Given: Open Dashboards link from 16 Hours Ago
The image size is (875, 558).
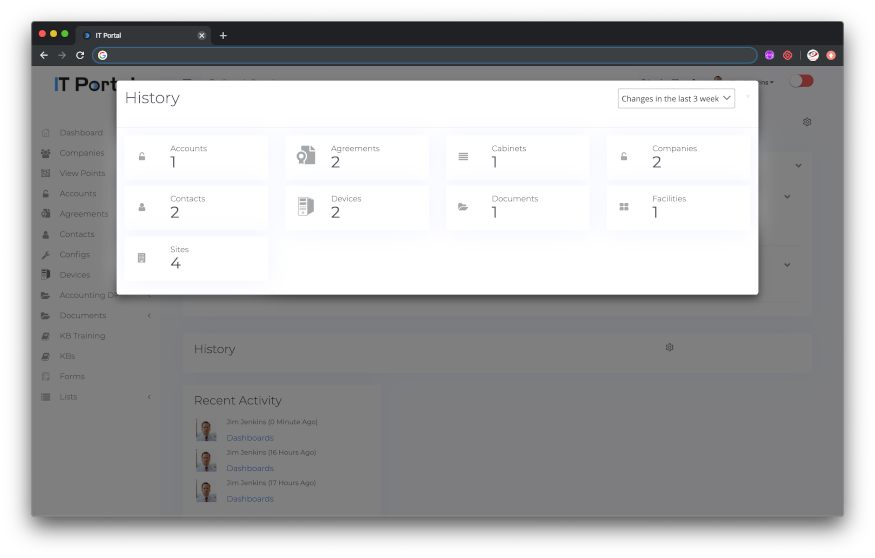Looking at the screenshot, I should click(250, 468).
